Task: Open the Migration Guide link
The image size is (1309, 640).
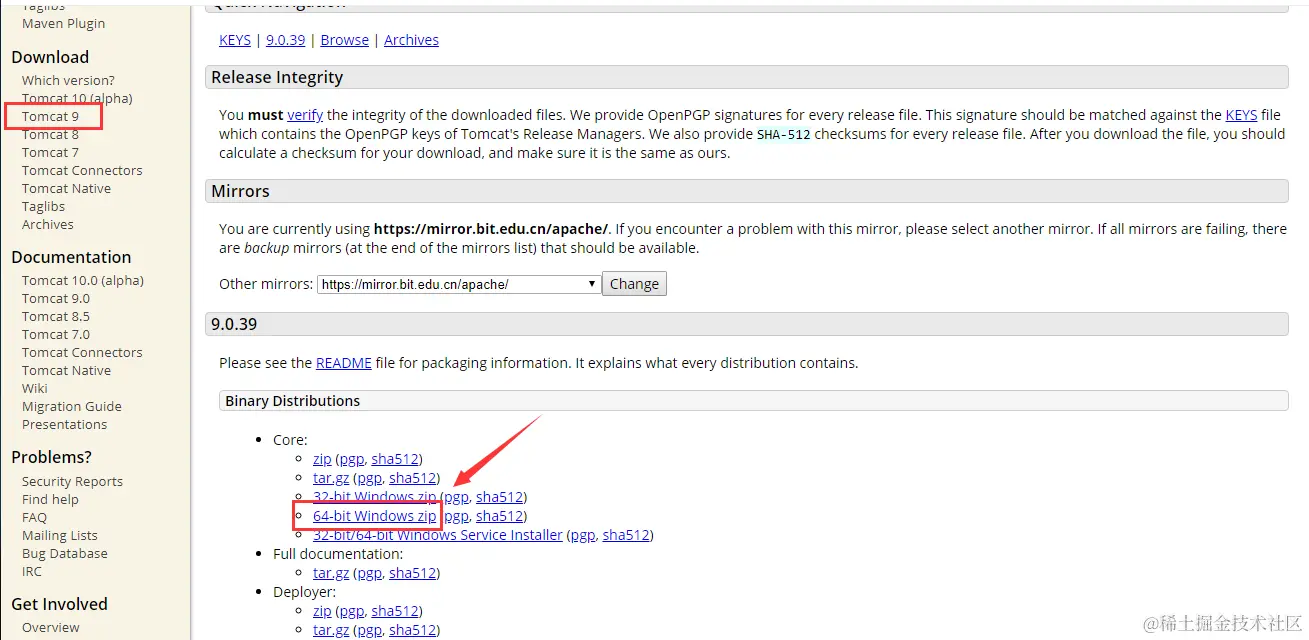Action: point(72,406)
